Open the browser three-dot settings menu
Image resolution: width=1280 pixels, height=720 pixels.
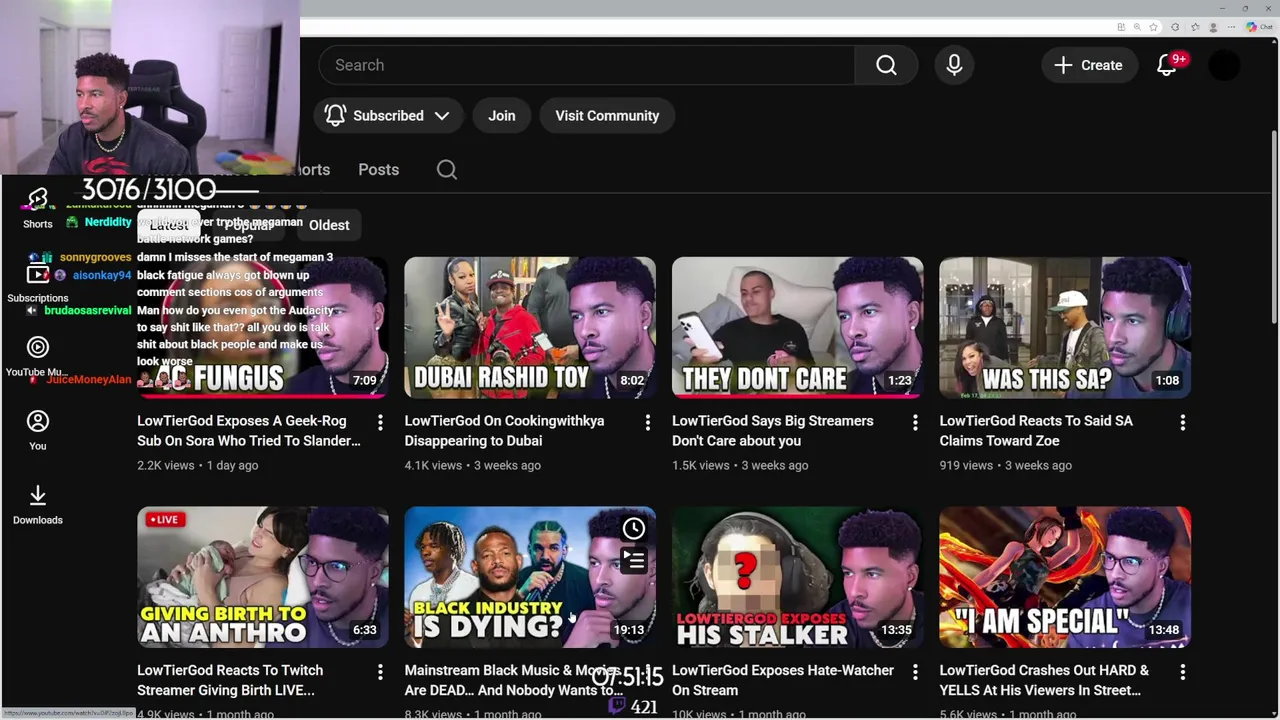pos(1232,27)
